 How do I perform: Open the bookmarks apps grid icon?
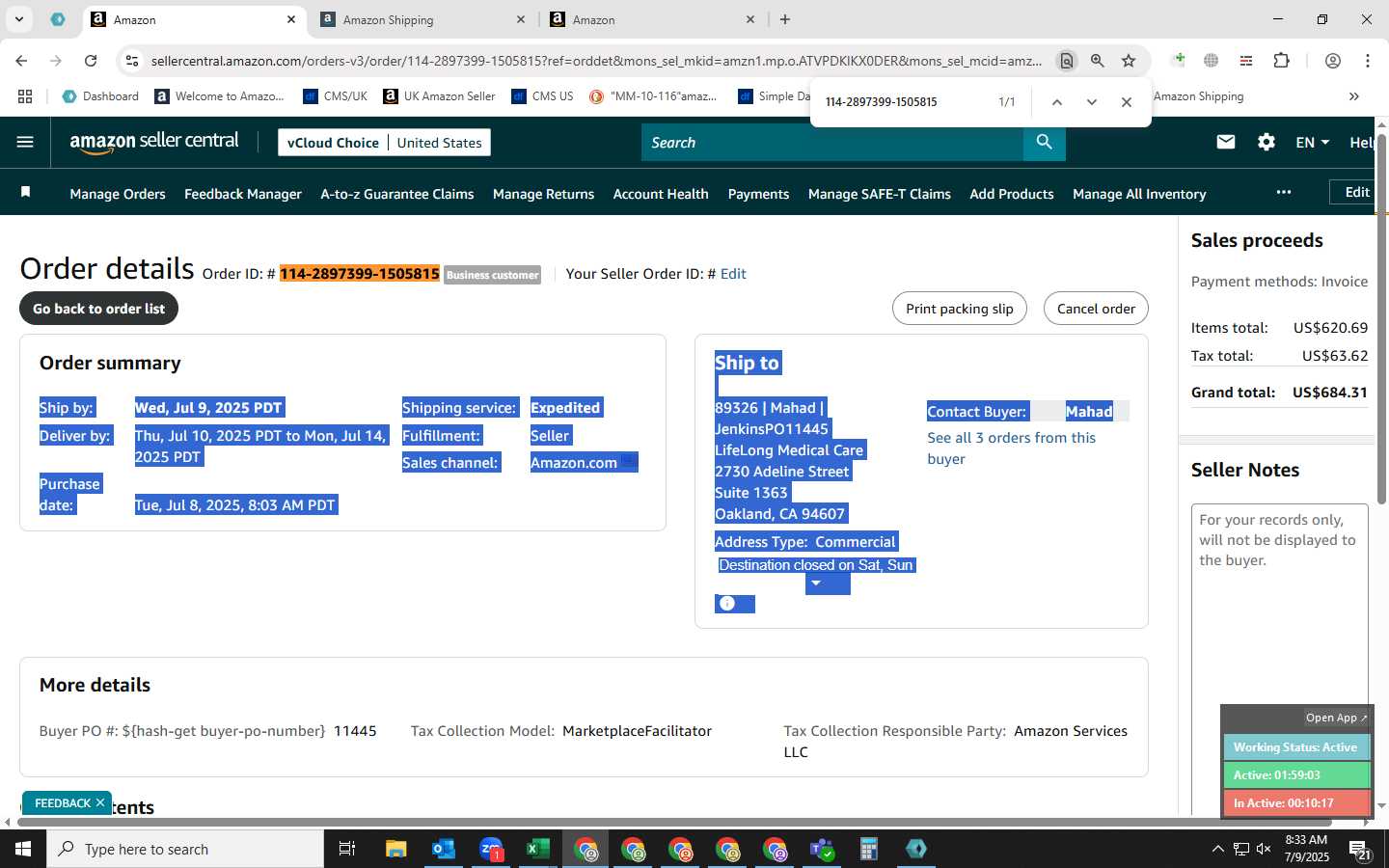click(x=25, y=96)
